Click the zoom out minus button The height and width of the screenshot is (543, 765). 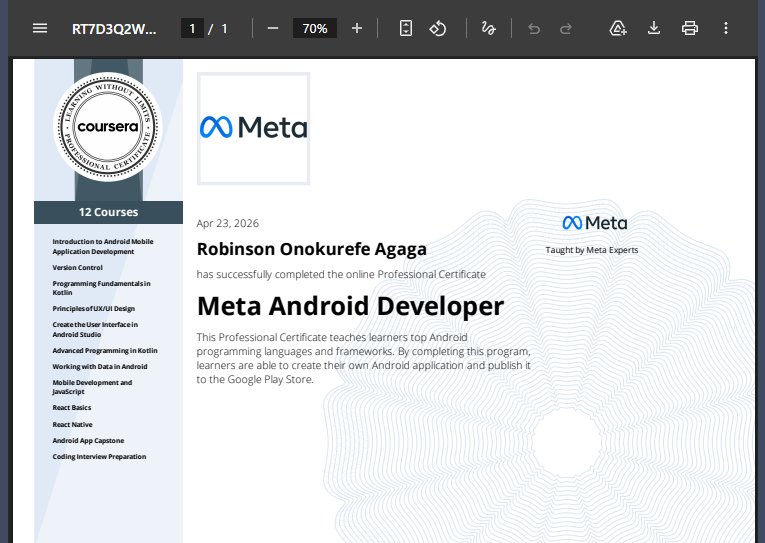pos(273,28)
